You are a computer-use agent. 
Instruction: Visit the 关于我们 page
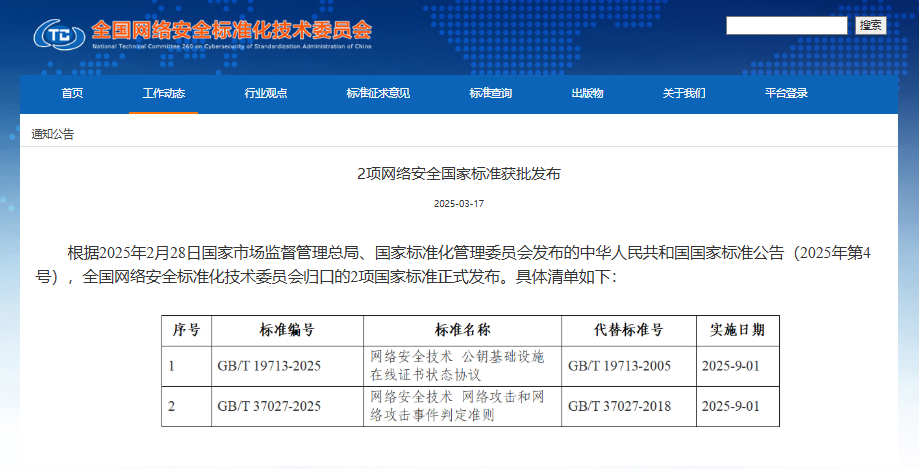[684, 93]
